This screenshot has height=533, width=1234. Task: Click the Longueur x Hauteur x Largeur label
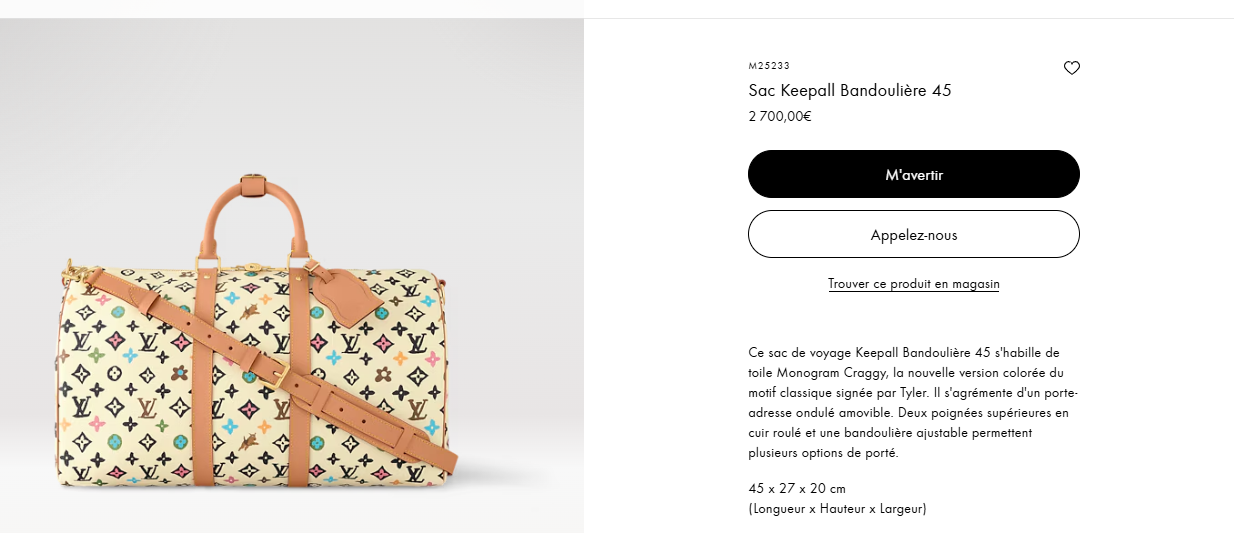point(836,509)
